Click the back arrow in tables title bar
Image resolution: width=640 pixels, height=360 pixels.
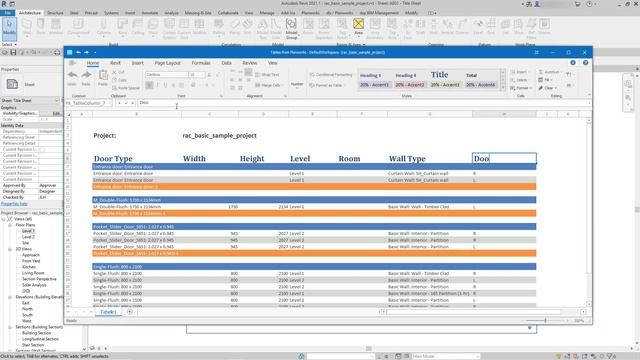pyautogui.click(x=78, y=52)
